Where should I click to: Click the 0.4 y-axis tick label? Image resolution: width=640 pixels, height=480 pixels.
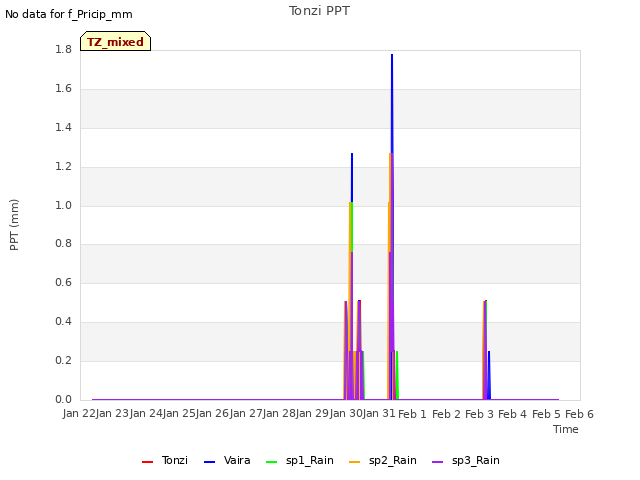pyautogui.click(x=63, y=322)
